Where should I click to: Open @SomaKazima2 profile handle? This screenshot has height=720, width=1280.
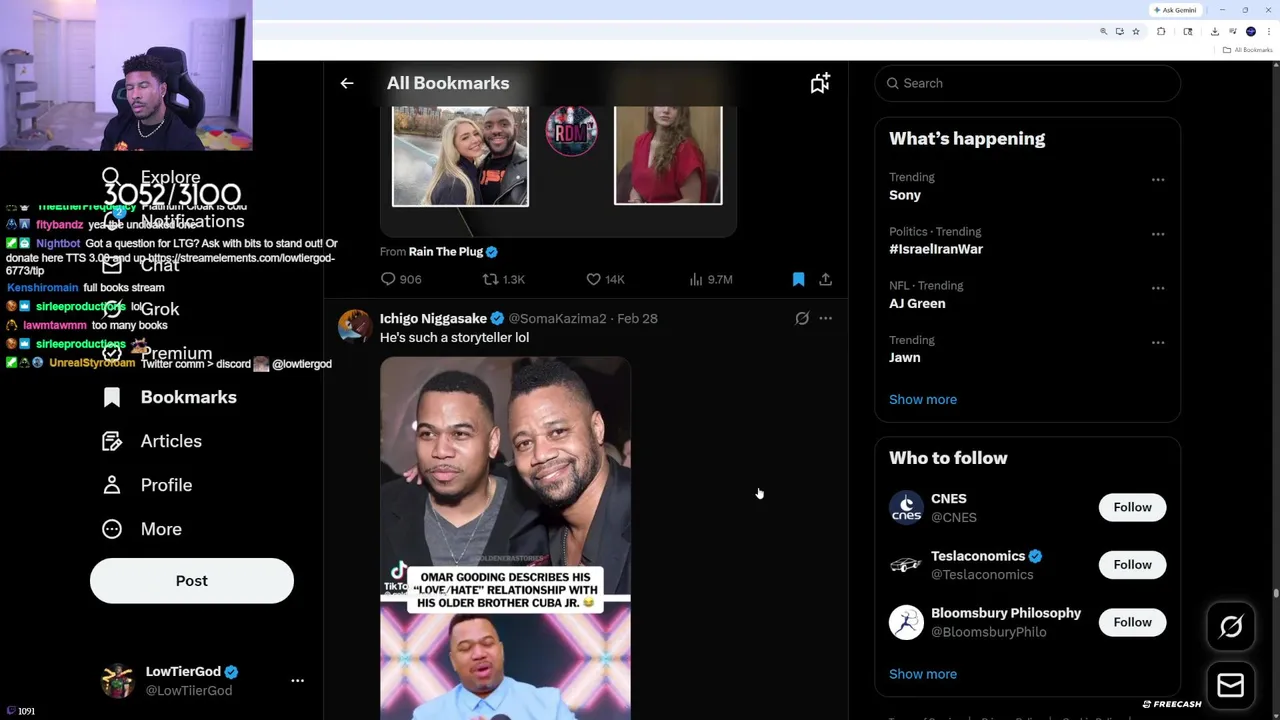[x=557, y=318]
